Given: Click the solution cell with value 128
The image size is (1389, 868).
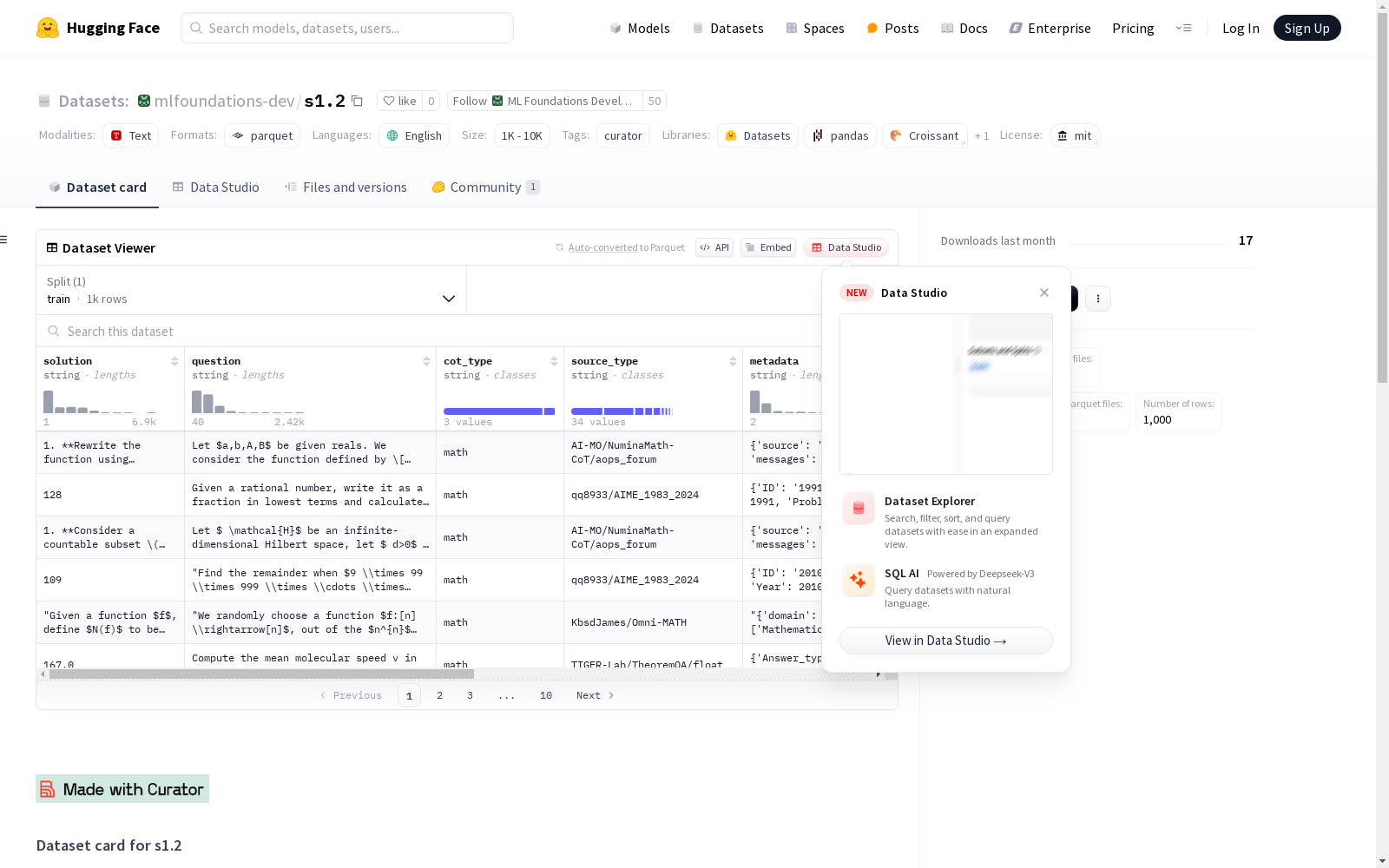Looking at the screenshot, I should tap(110, 495).
